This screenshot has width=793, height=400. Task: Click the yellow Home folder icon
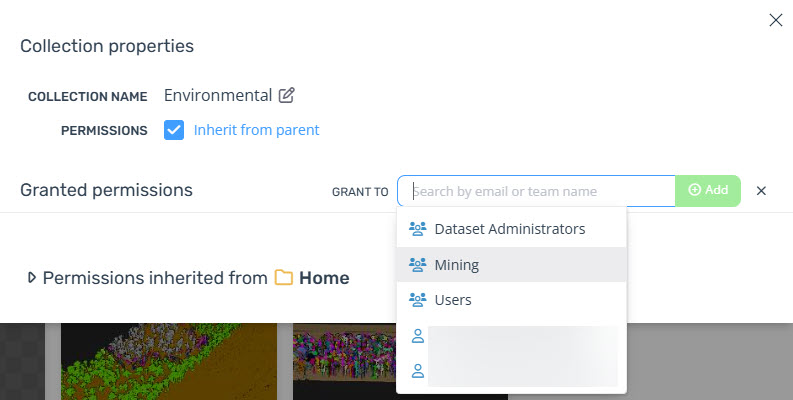coord(284,278)
